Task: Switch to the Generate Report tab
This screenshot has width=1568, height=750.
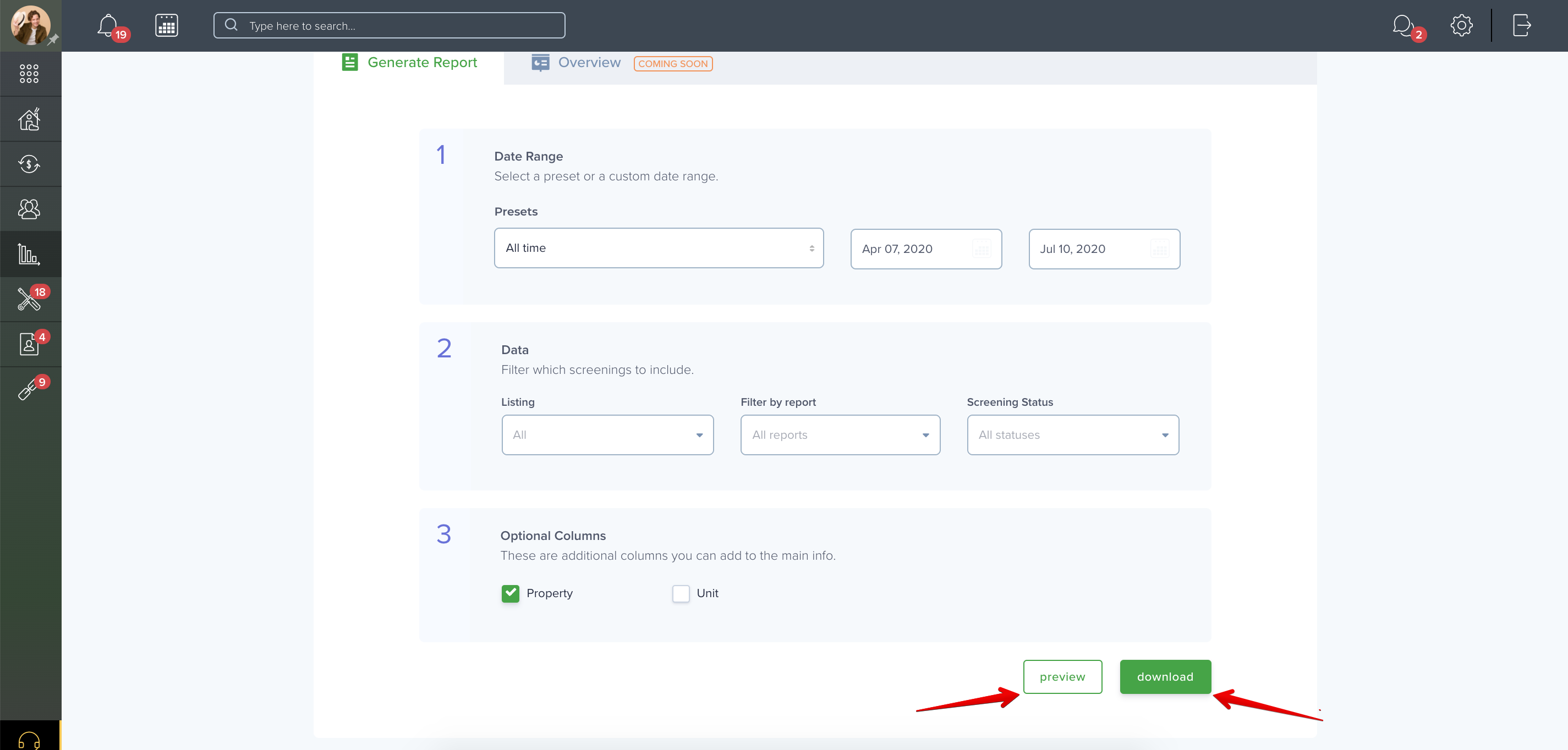Action: tap(409, 63)
